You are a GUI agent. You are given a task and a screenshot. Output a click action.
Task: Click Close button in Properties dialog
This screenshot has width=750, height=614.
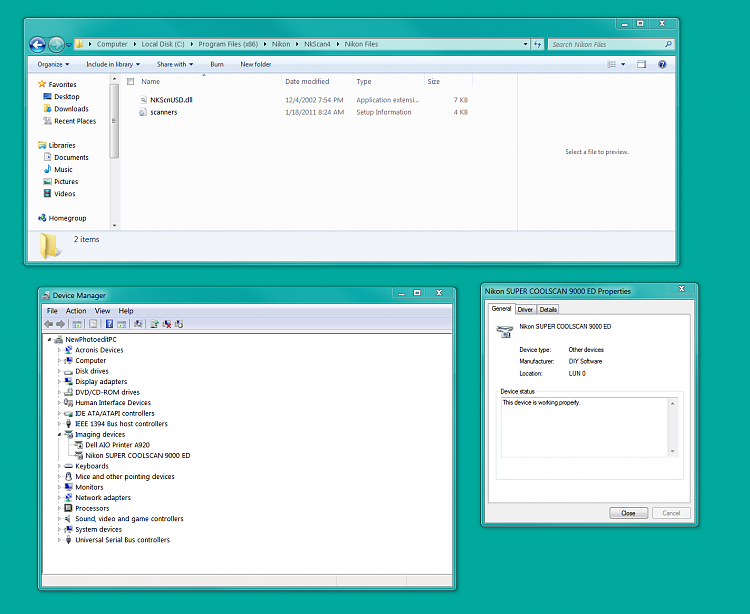coord(629,513)
